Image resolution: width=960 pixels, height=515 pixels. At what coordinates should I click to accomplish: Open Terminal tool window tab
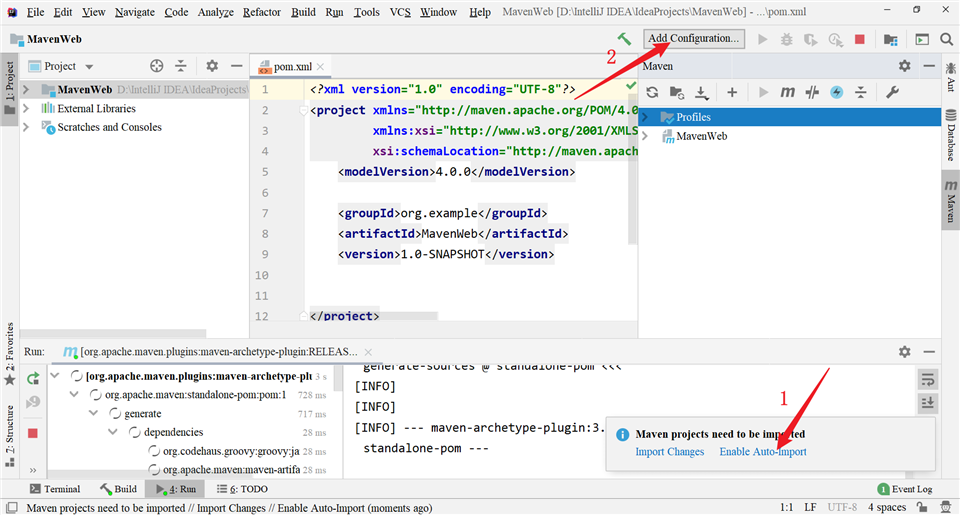tap(55, 489)
